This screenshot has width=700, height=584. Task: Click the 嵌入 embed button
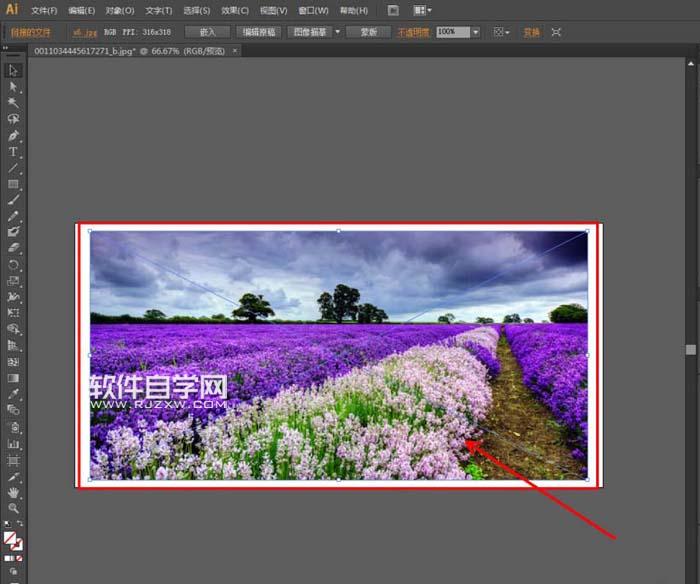click(x=207, y=32)
